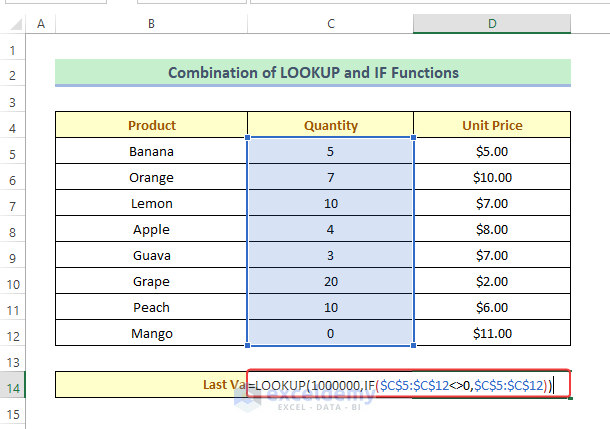Select the Quantity header cell
The image size is (610, 429).
tap(330, 126)
